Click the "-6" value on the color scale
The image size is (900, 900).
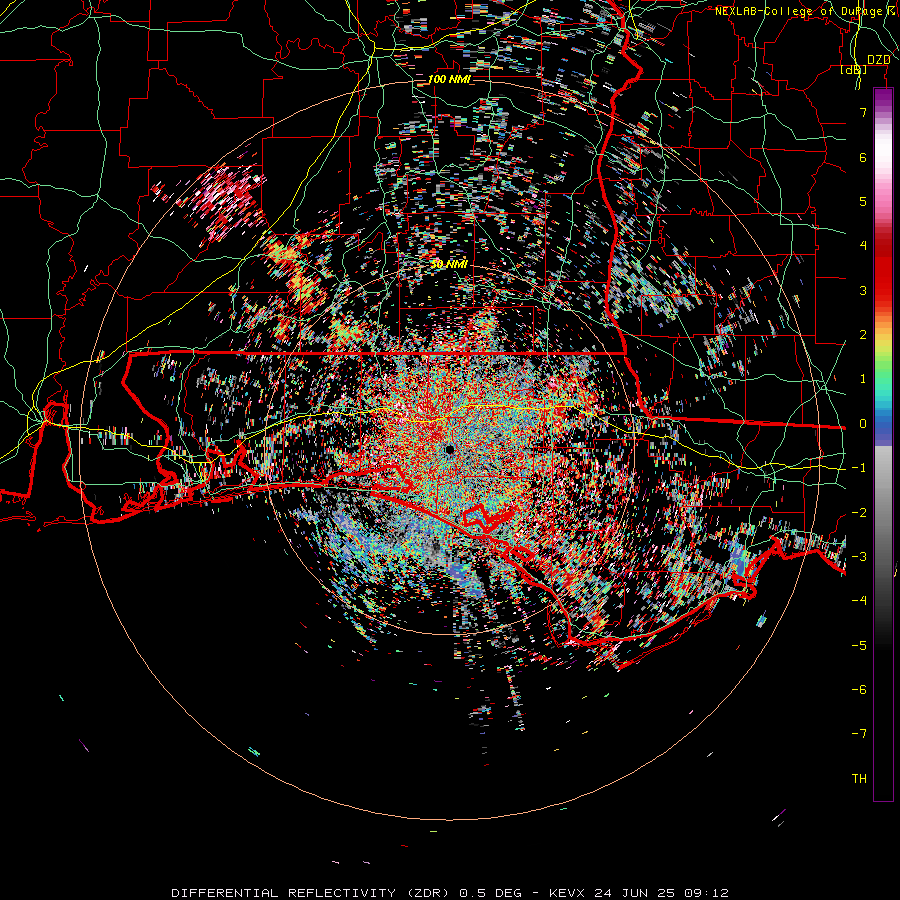859,690
